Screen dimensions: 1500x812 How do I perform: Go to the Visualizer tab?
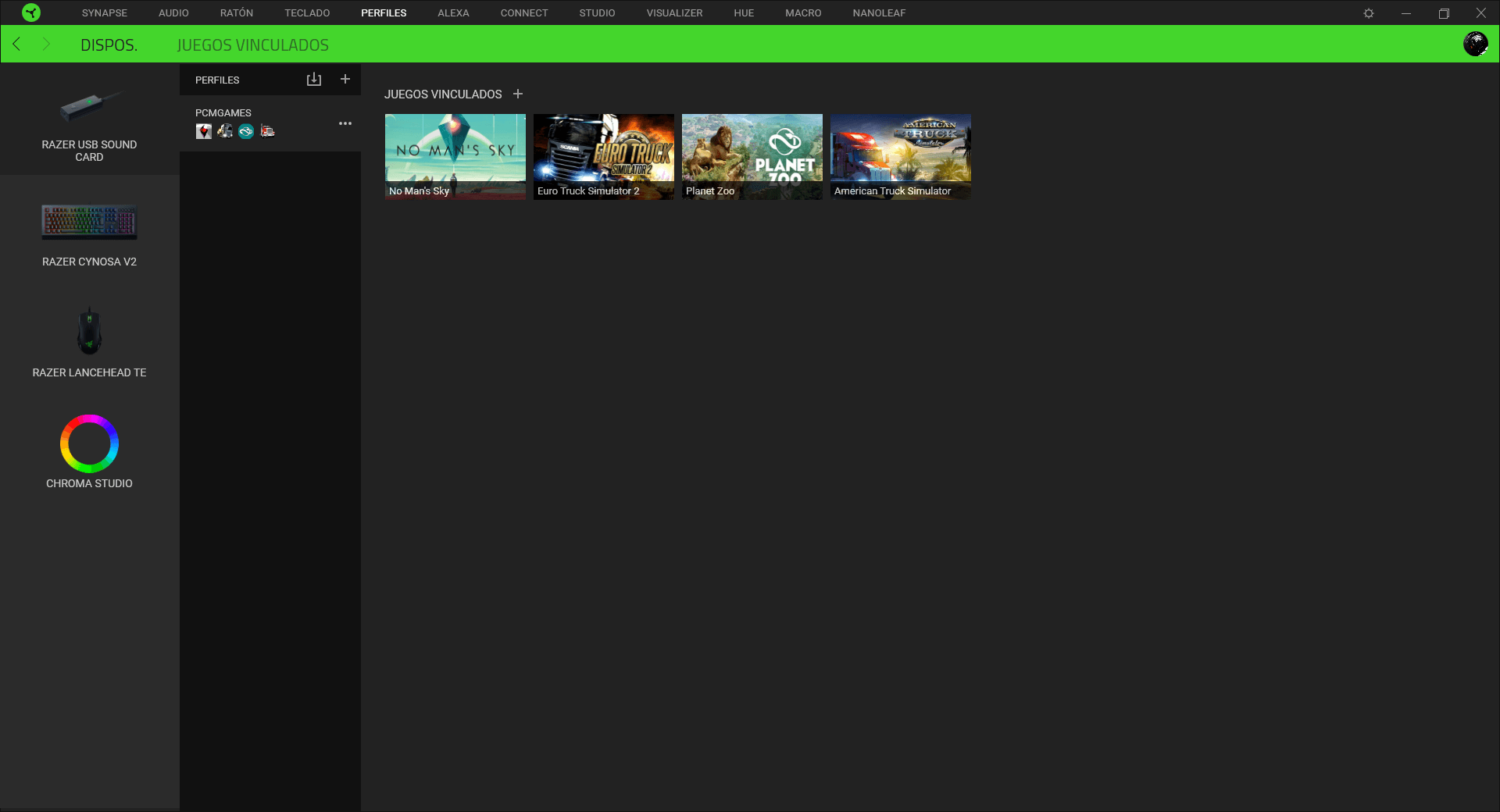674,13
